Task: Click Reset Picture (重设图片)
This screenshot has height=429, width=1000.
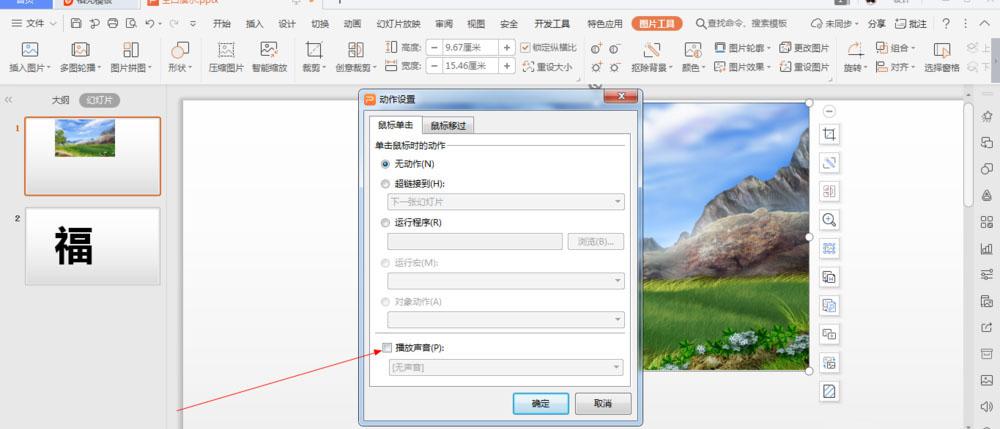Action: coord(804,67)
